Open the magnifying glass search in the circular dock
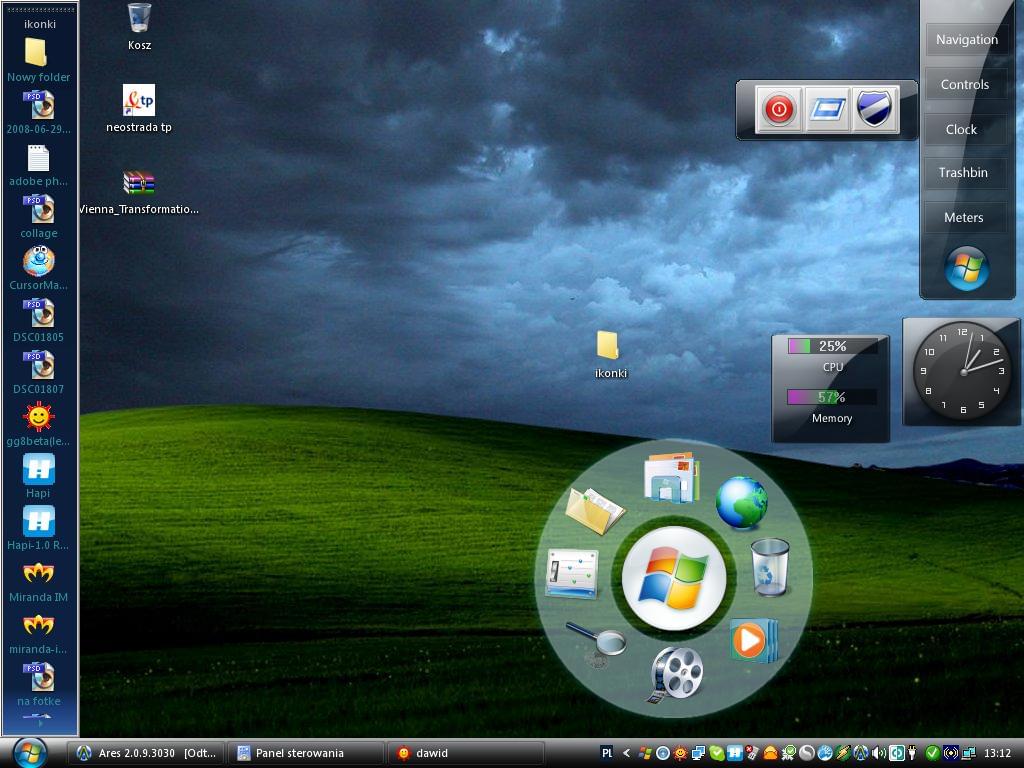Screen dimensions: 1024x768 (596, 643)
